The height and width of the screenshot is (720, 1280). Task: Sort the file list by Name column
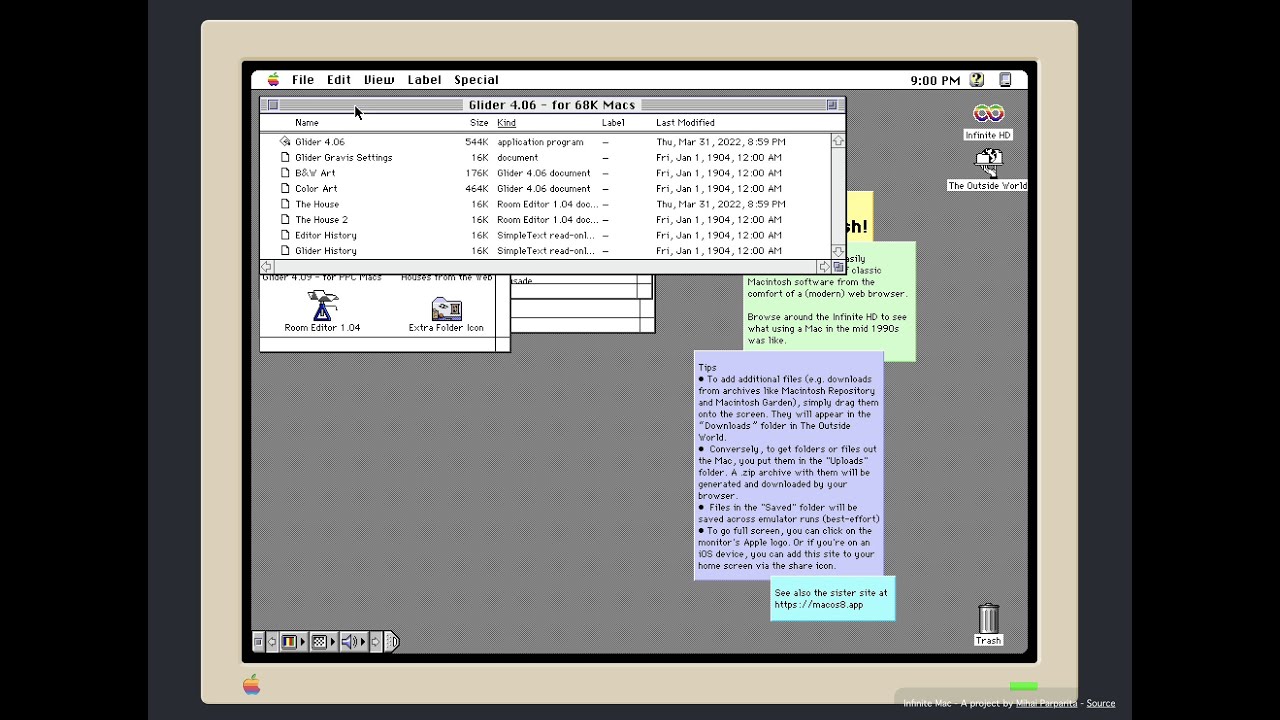(x=307, y=123)
